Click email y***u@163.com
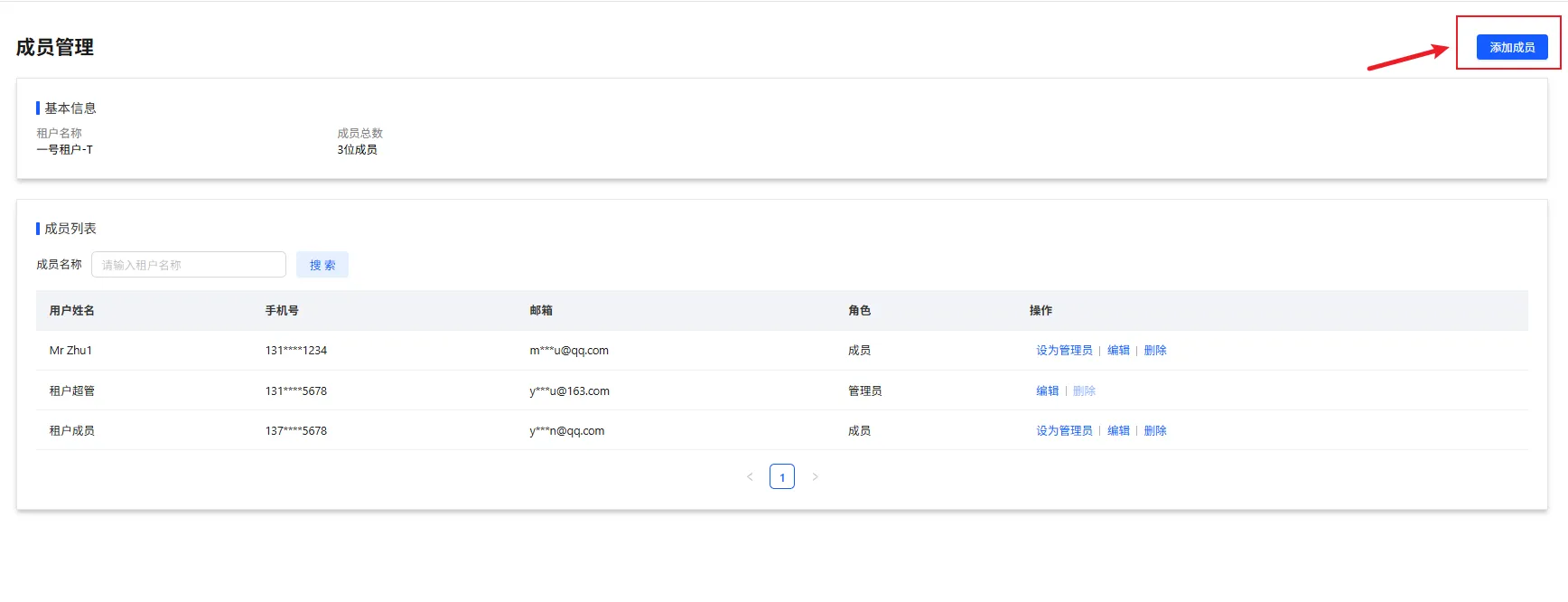The height and width of the screenshot is (602, 1568). (570, 391)
